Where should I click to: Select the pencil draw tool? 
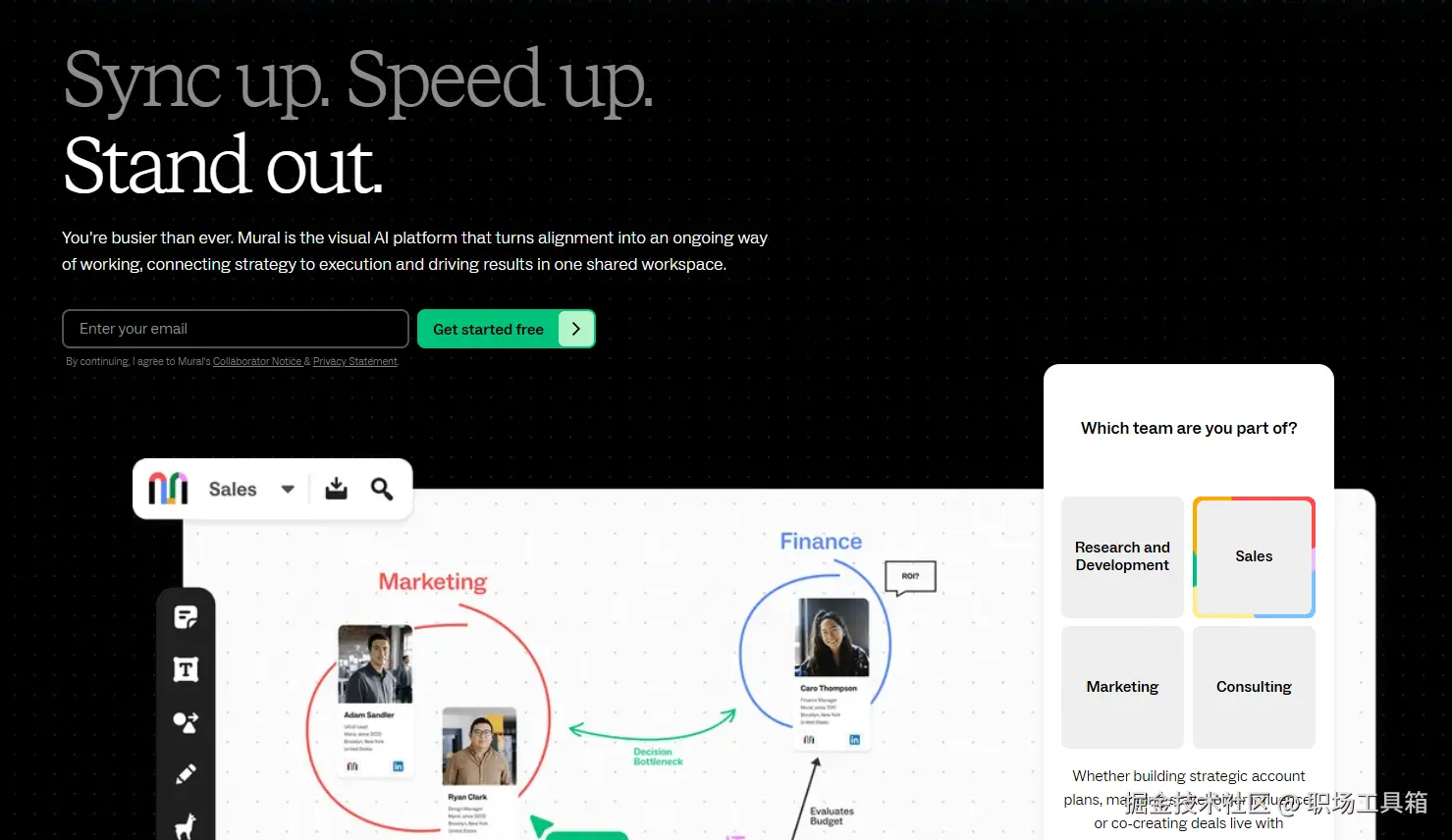pyautogui.click(x=186, y=774)
